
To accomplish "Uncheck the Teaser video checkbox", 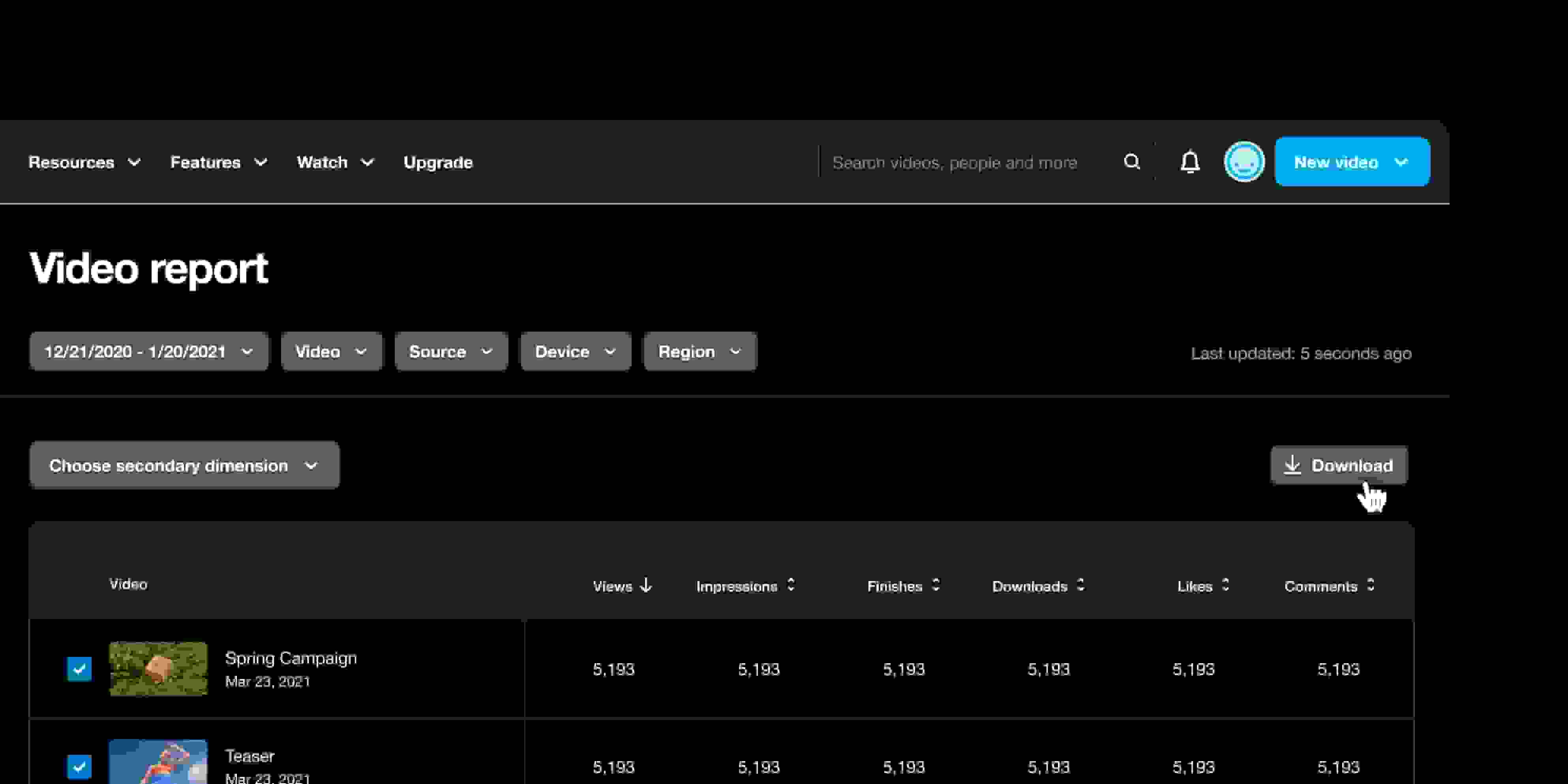I will pyautogui.click(x=79, y=766).
